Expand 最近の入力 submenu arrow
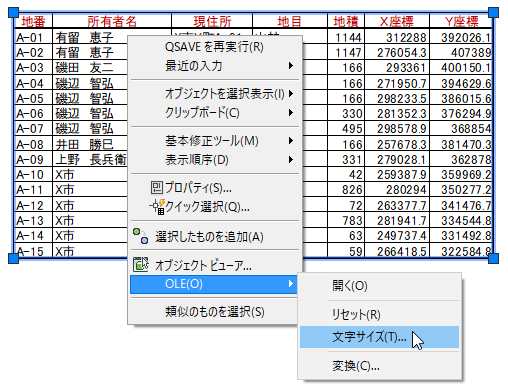508x388 pixels. [291, 66]
